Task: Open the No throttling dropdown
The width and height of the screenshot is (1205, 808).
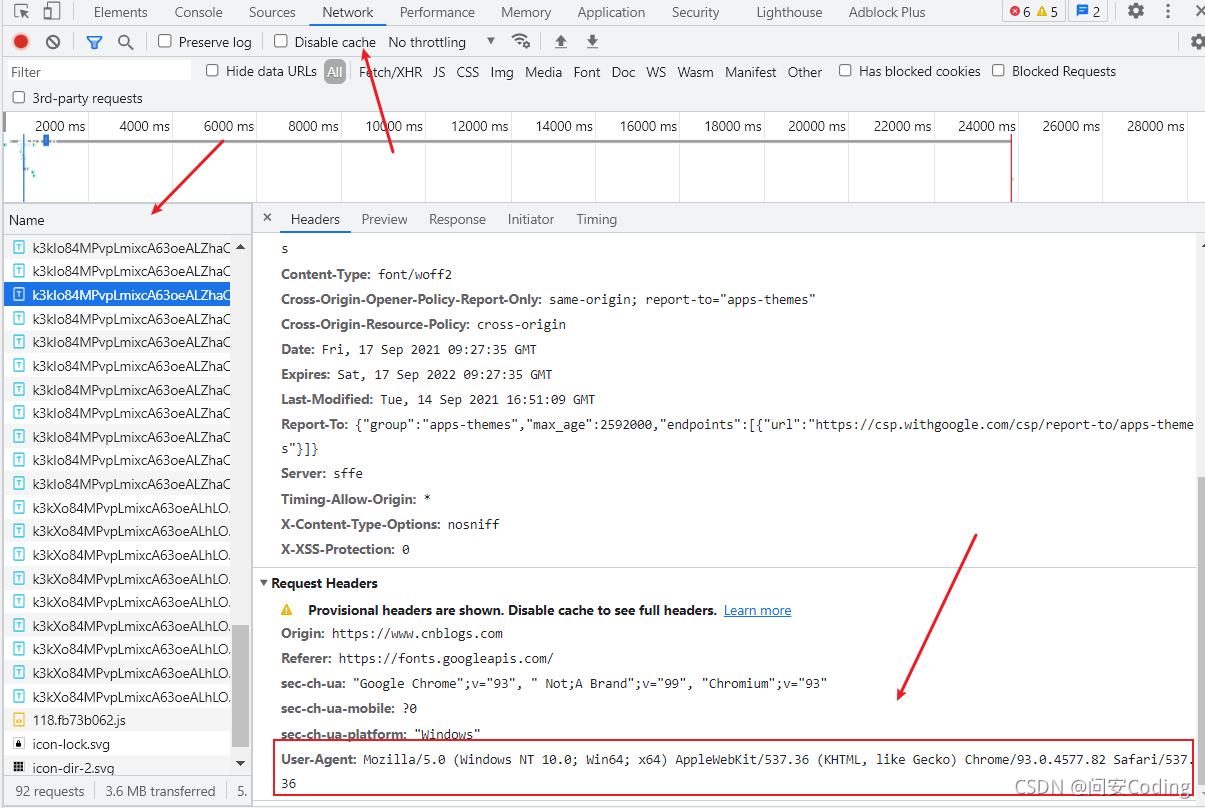Action: click(x=441, y=42)
